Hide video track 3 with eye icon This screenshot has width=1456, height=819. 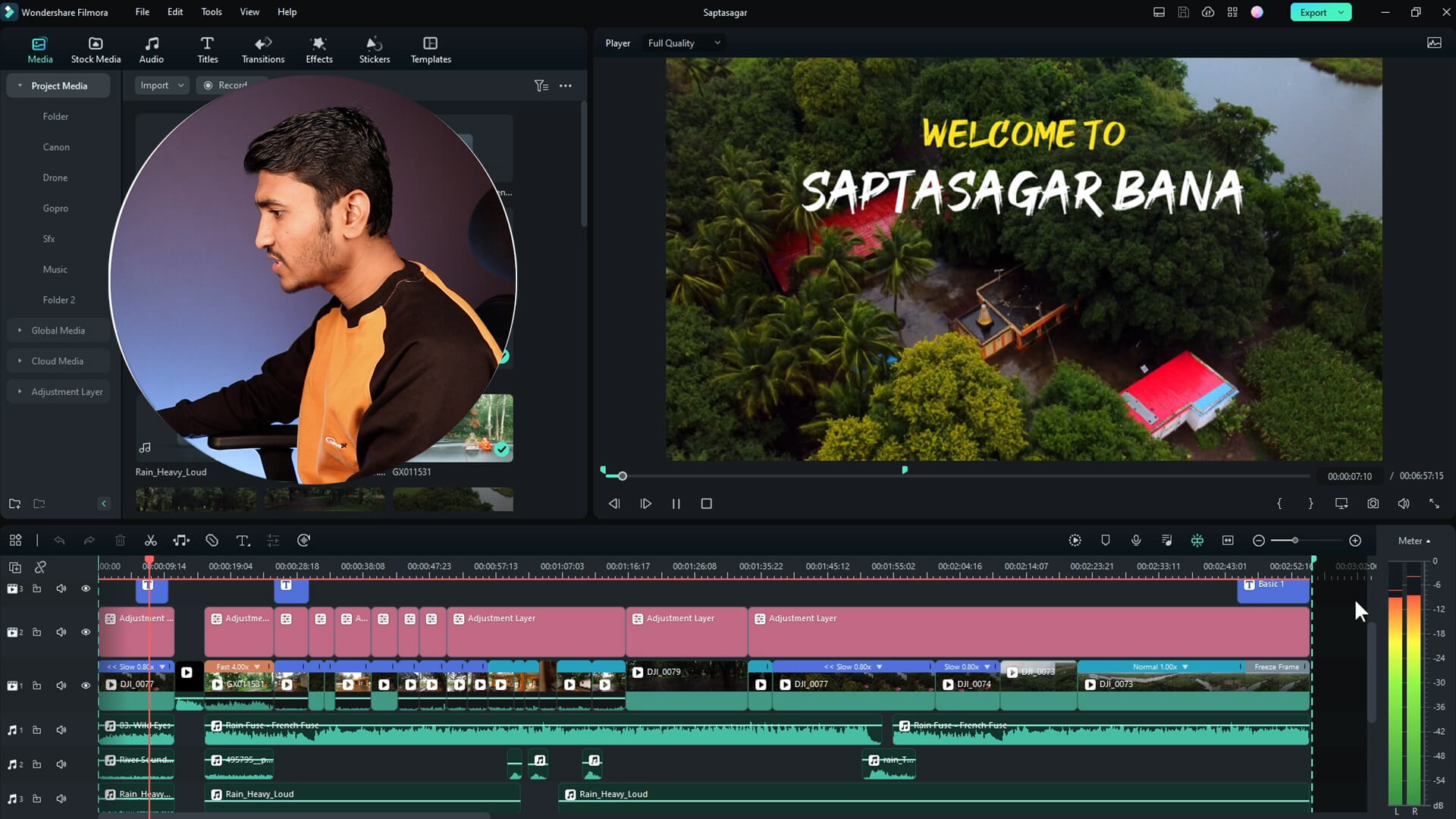tap(86, 588)
